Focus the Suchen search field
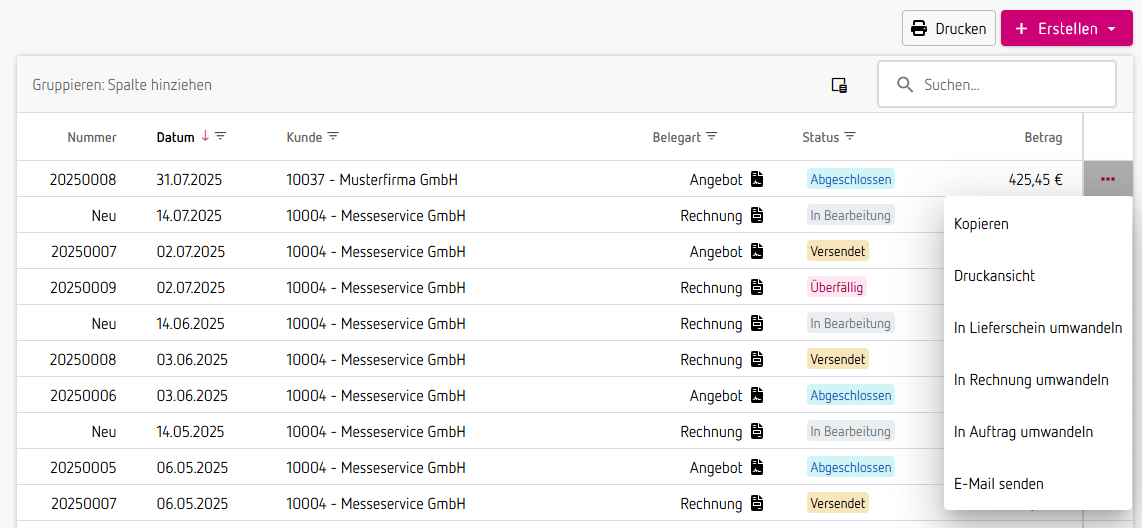The height and width of the screenshot is (528, 1142). coord(996,84)
